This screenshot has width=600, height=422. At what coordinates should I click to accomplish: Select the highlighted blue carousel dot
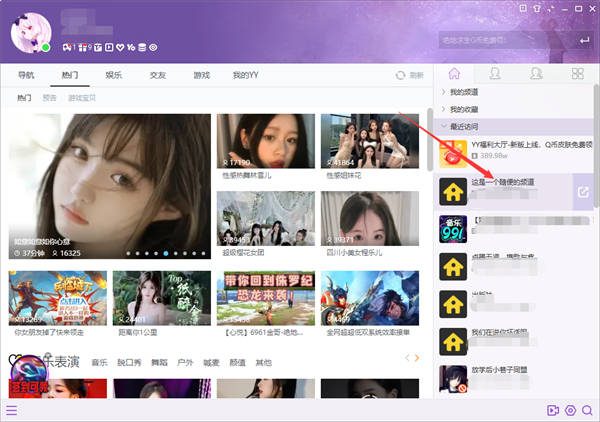click(166, 253)
